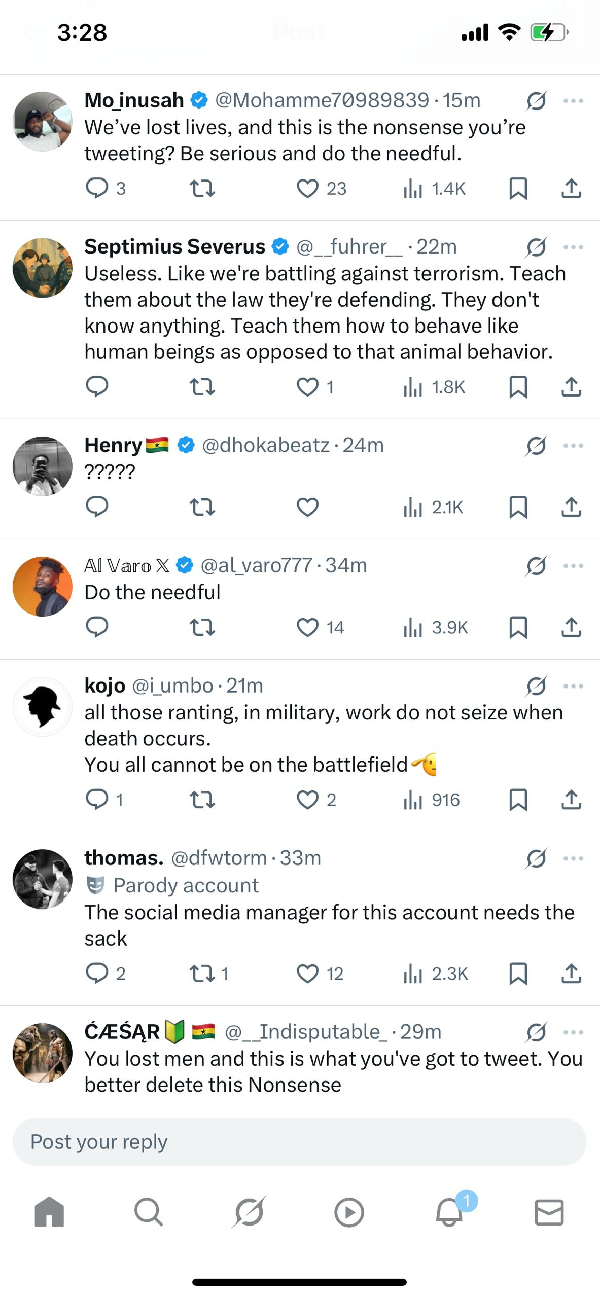The image size is (600, 1298).
Task: Open @dfwtorm profile handle link
Action: click(219, 858)
